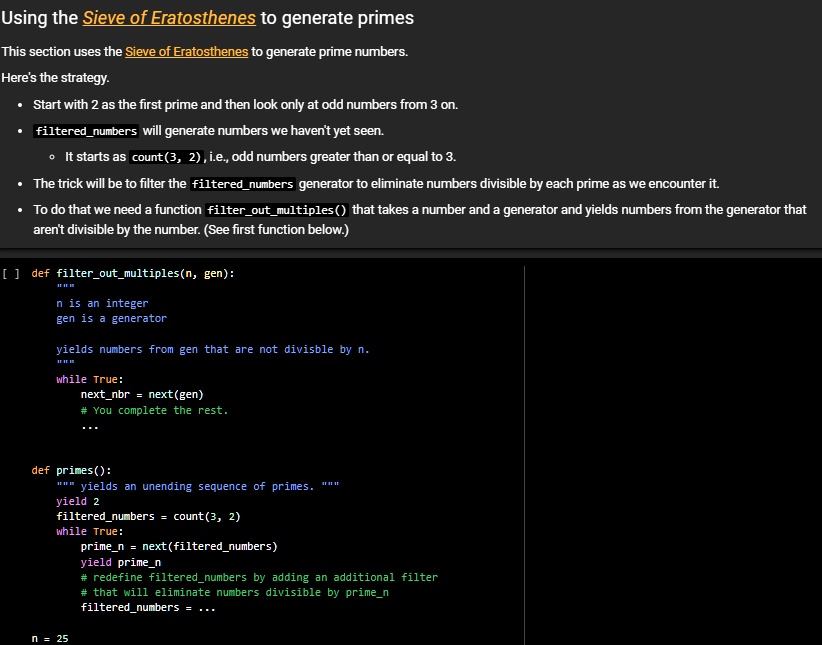Click docstring line 'yields numbers from gen that are not divisble'
The height and width of the screenshot is (645, 822).
click(213, 349)
